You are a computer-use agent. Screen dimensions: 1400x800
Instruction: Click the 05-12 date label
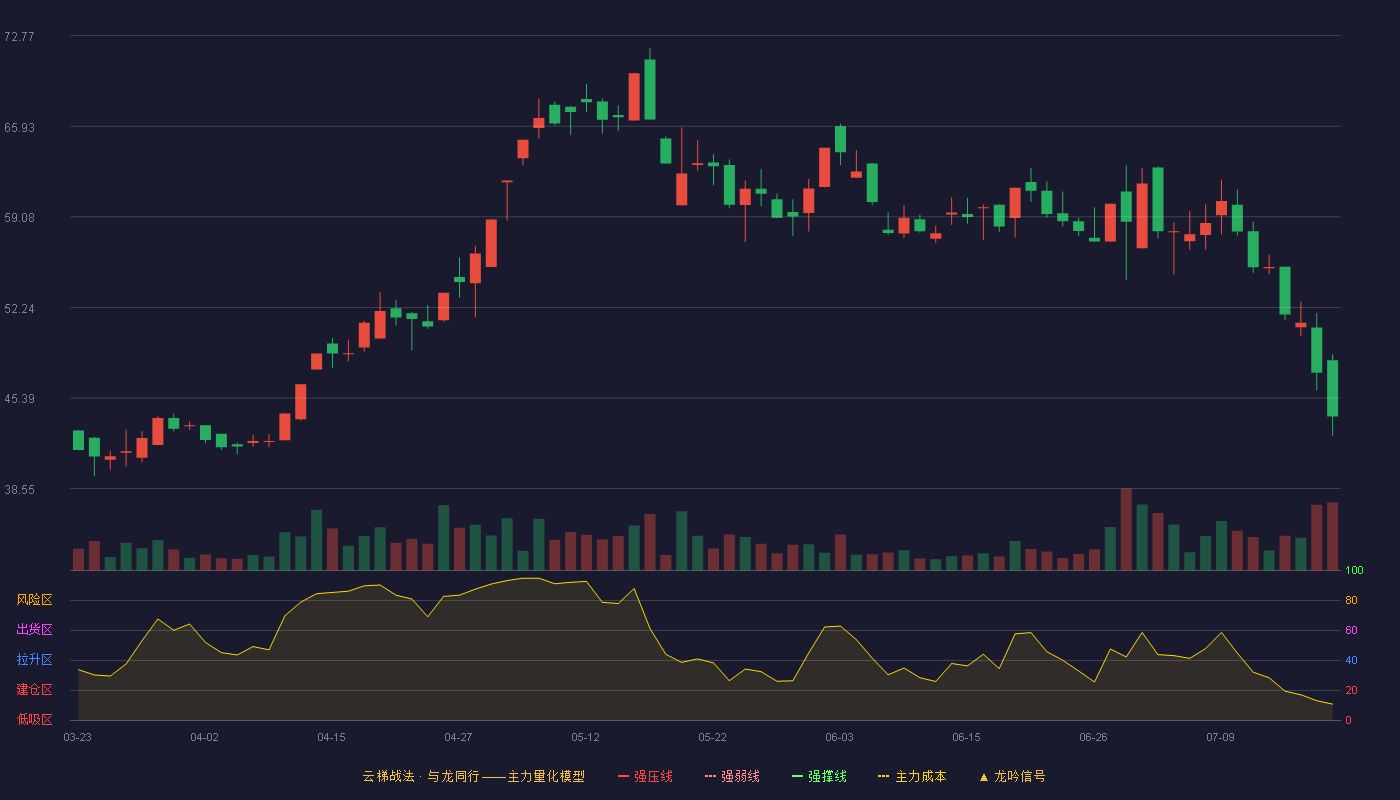point(585,737)
